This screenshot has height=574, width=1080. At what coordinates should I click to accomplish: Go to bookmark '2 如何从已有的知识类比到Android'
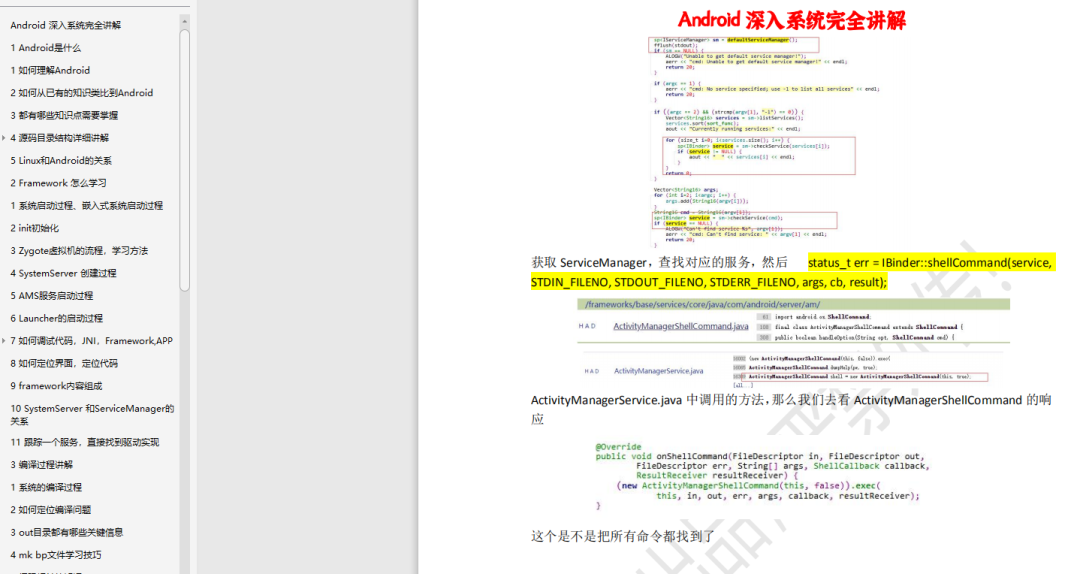(82, 92)
